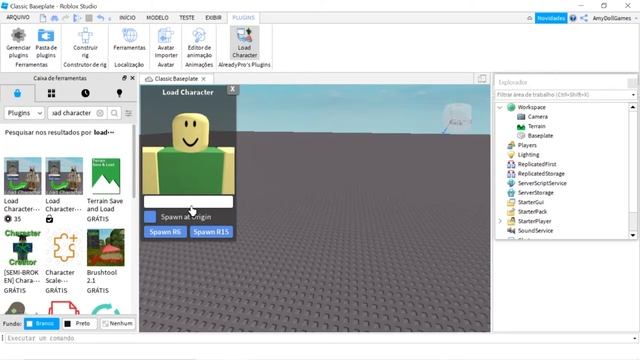Launch the Avatar Importer

(x=166, y=43)
